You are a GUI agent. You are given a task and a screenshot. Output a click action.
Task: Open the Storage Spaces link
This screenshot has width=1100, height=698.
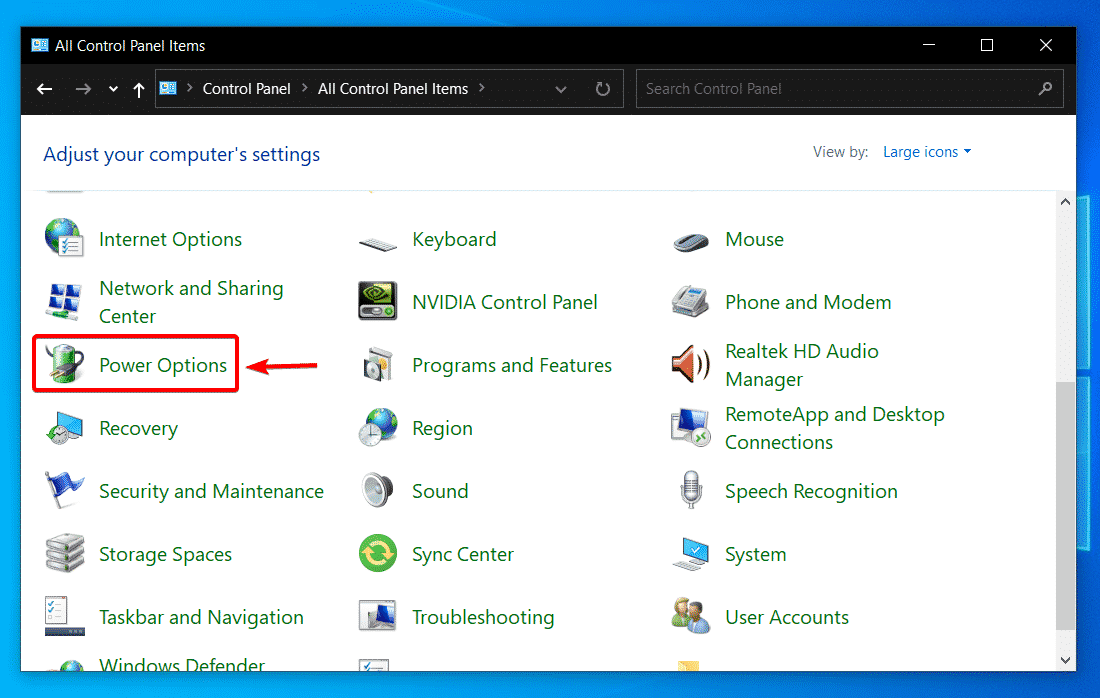165,555
